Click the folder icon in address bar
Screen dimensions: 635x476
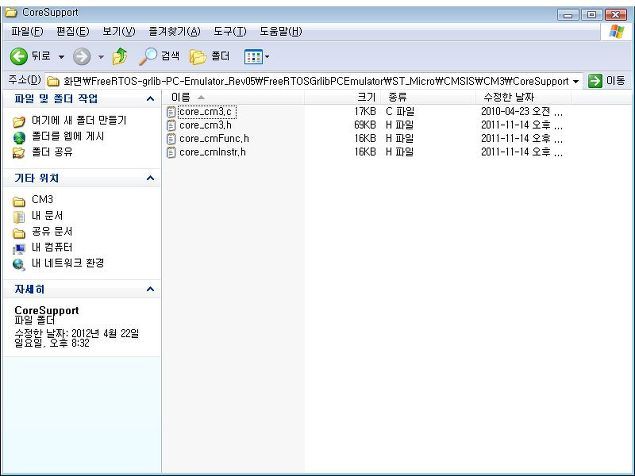pyautogui.click(x=53, y=81)
